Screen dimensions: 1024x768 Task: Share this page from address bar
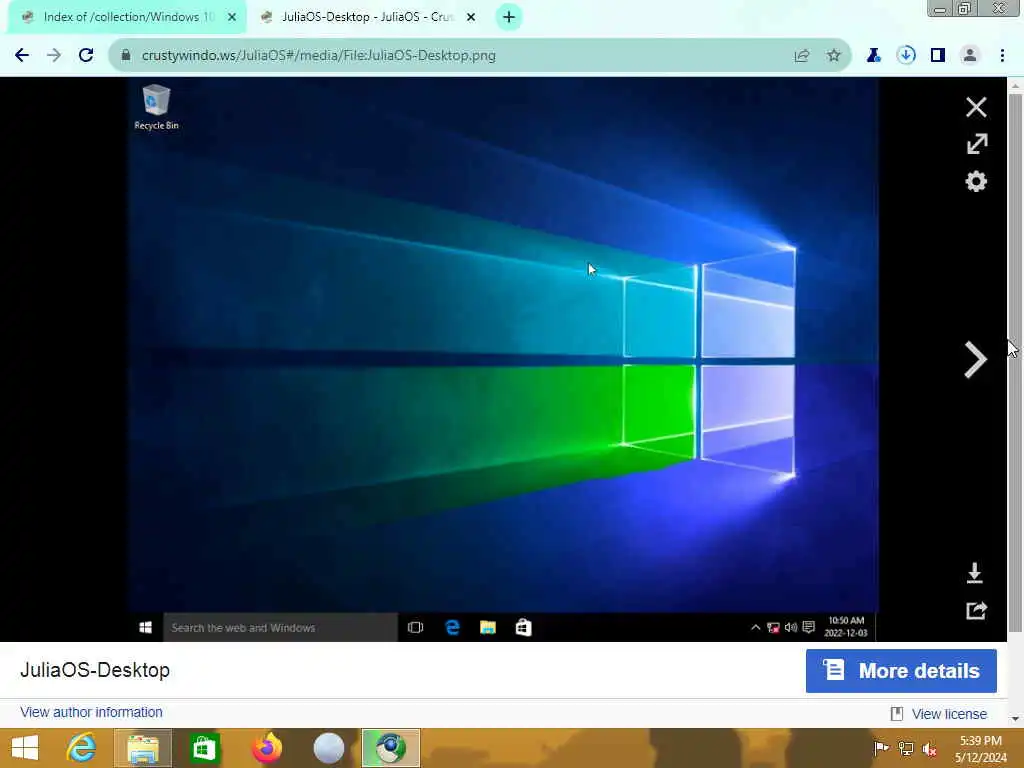pos(802,56)
